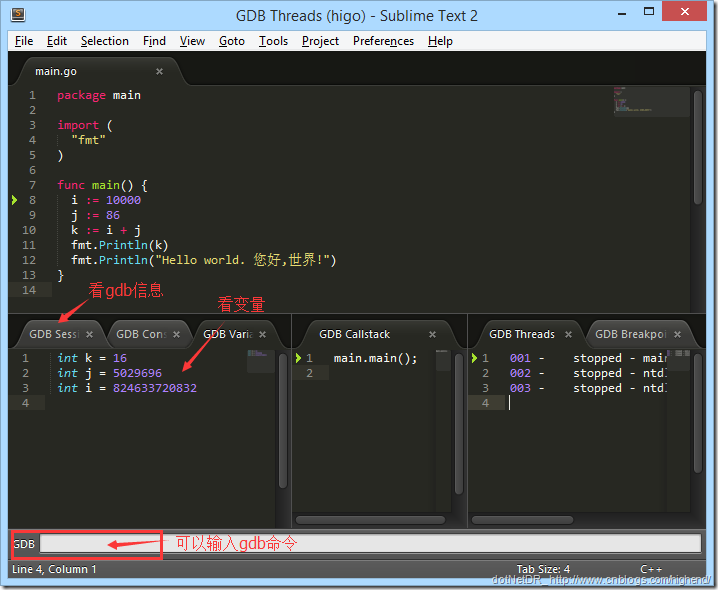This screenshot has height=590, width=718.
Task: Click the GDB command input field
Action: [370, 544]
